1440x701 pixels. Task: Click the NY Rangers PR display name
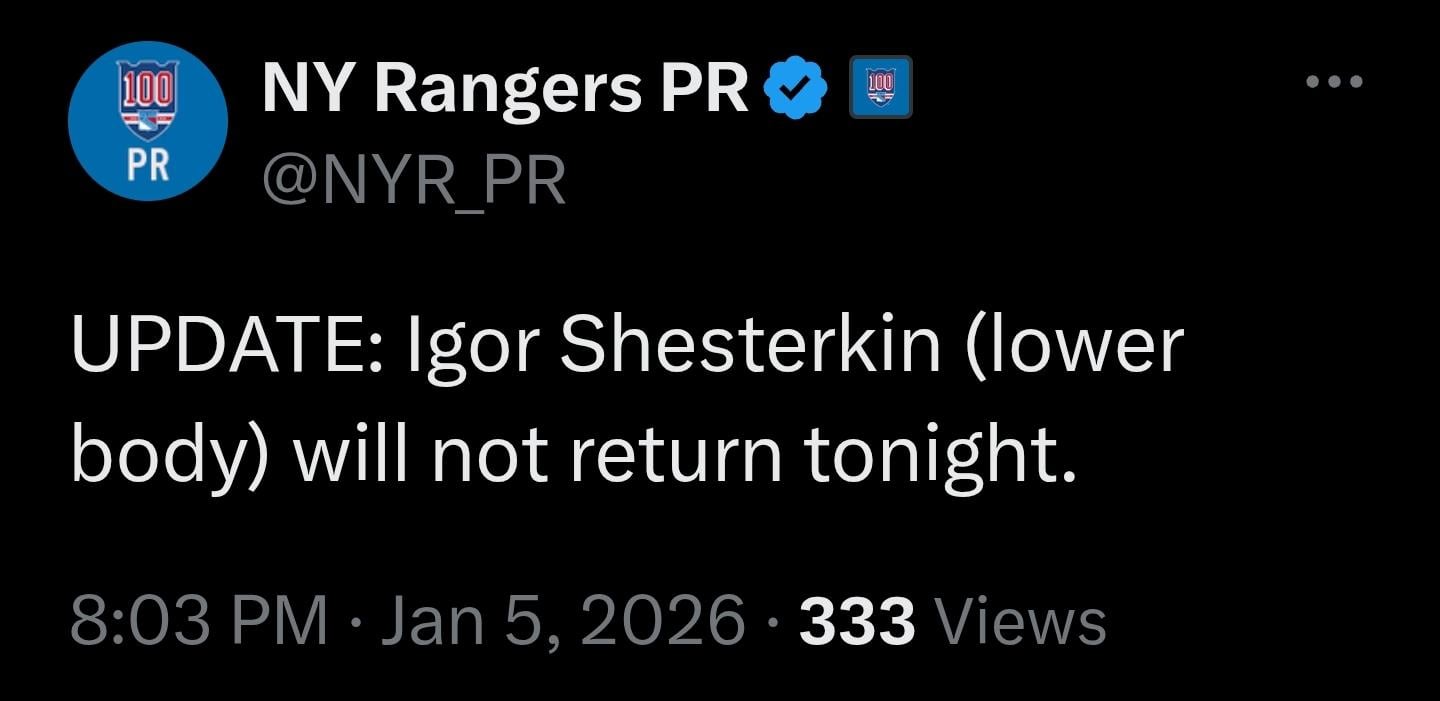point(500,86)
